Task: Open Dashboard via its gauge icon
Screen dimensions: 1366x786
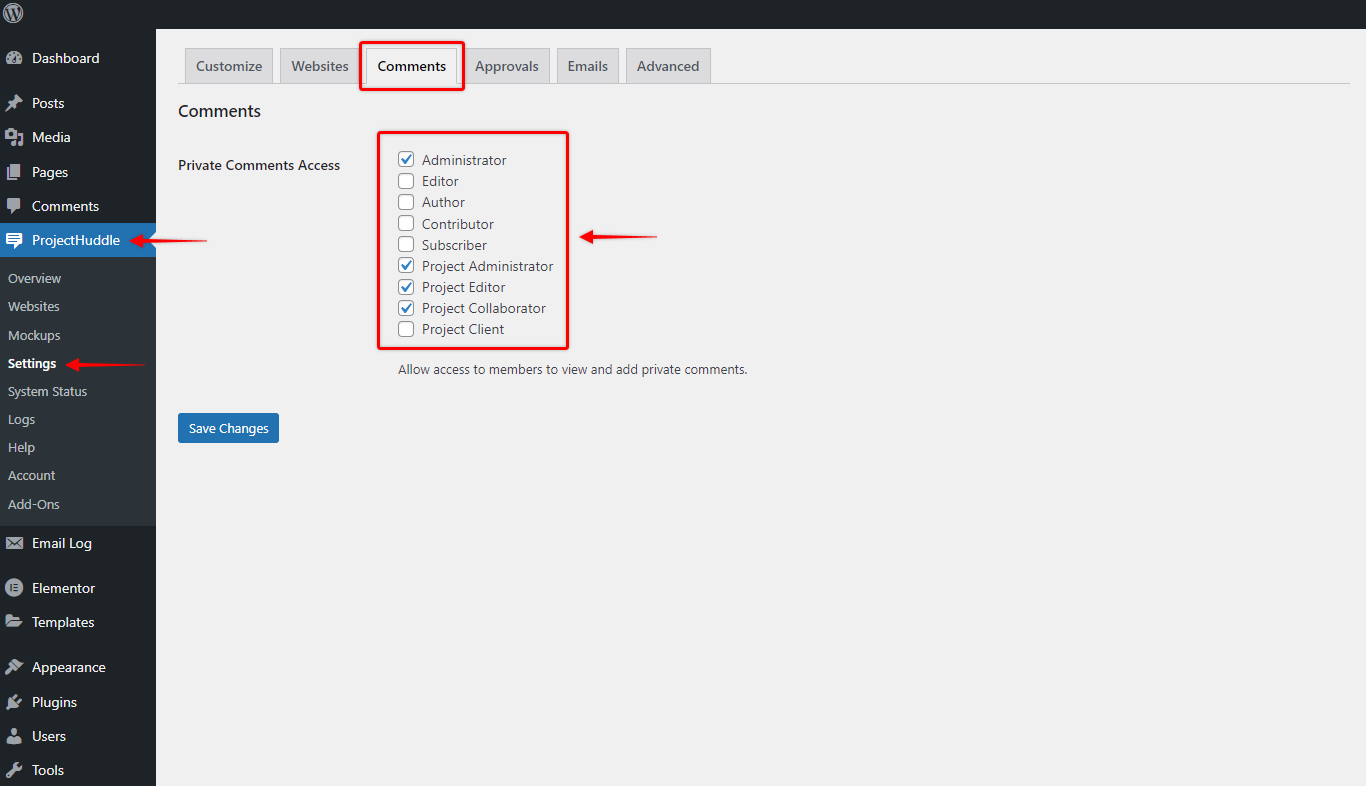Action: coord(14,58)
